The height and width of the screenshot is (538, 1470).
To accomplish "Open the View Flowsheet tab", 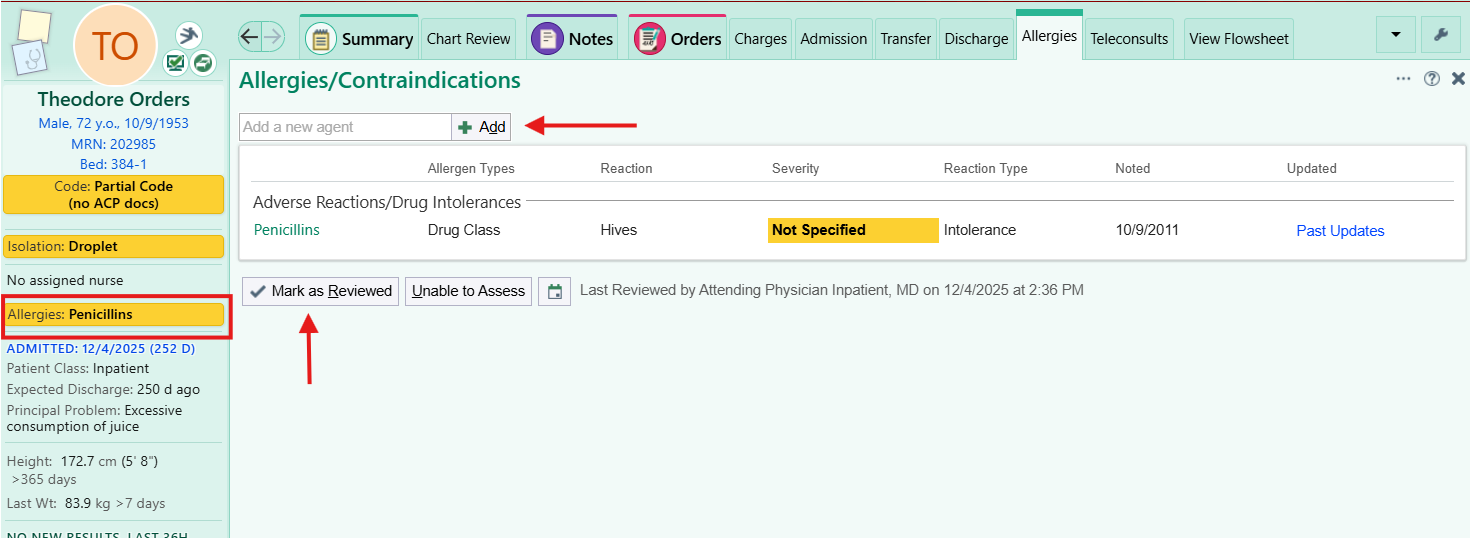I will (x=1239, y=39).
